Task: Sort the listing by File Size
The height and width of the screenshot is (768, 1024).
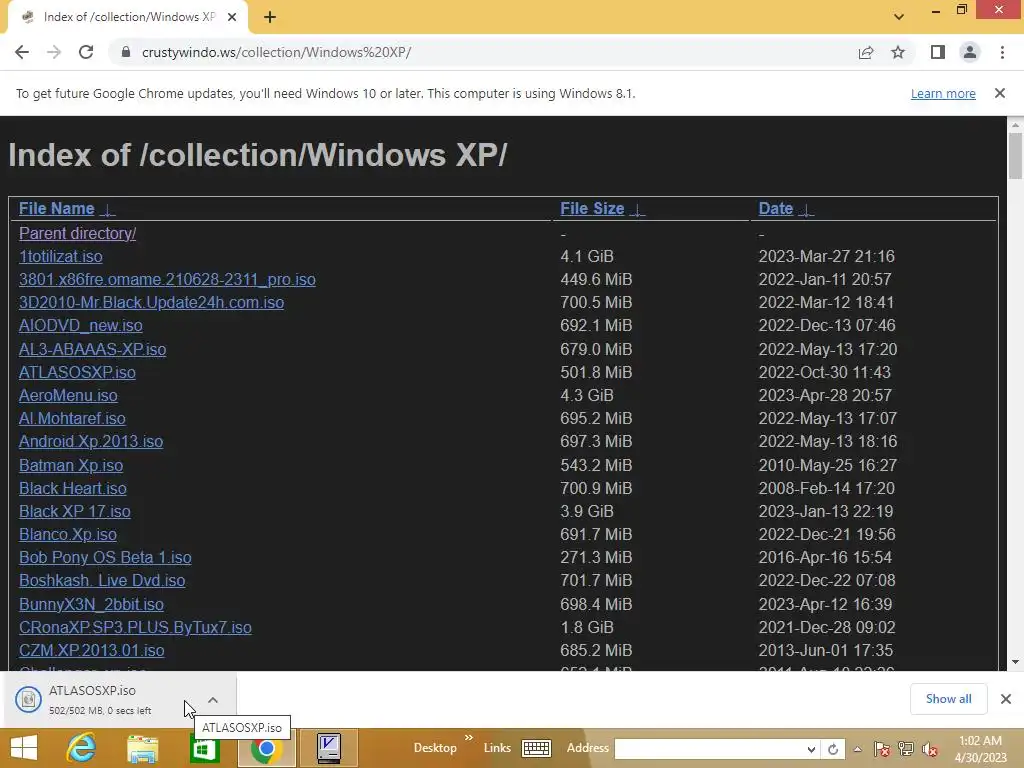Action: pos(592,208)
